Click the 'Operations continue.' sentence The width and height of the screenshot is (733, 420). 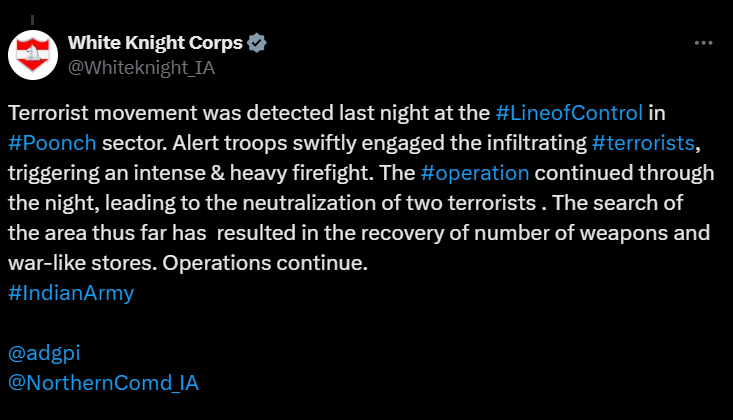(265, 263)
